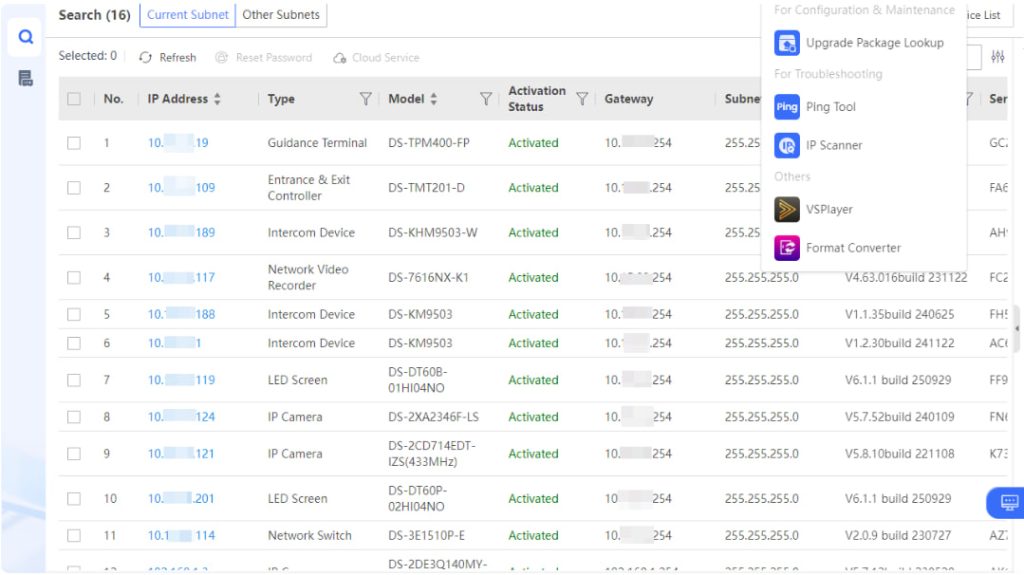Click the DS-7616NX-K1 model cell
Image resolution: width=1024 pixels, height=575 pixels.
click(x=428, y=278)
